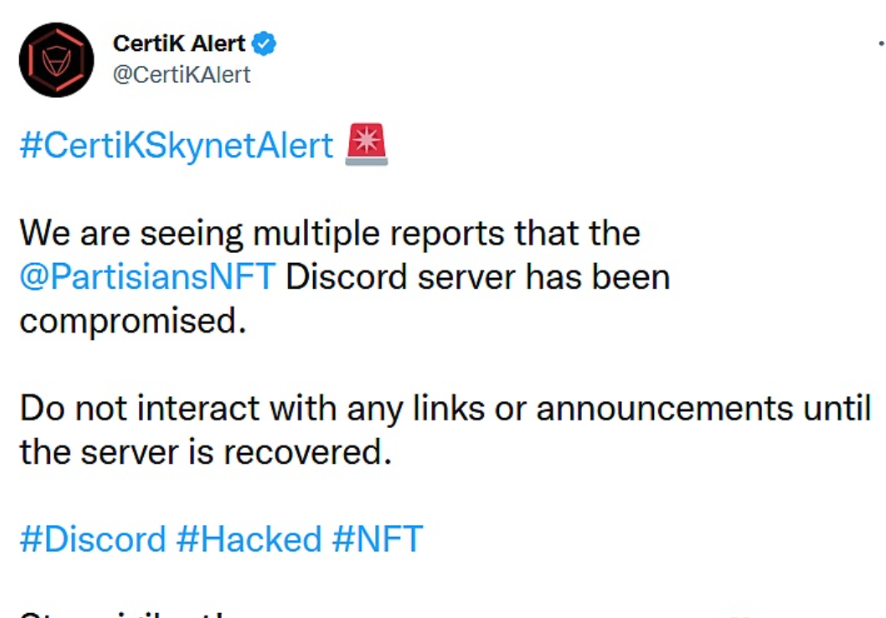
Task: Visit the @CertiKAlert handle link
Action: 184,74
